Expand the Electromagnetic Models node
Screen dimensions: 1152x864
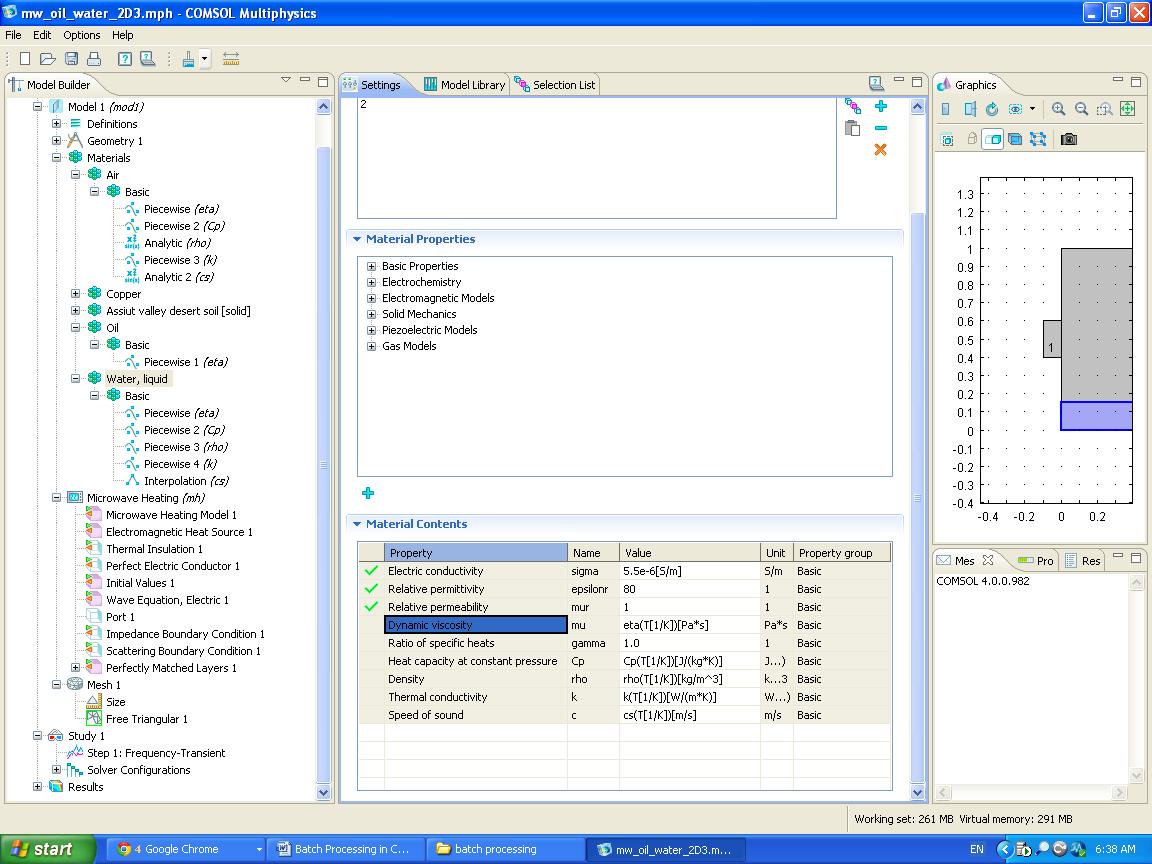point(372,298)
